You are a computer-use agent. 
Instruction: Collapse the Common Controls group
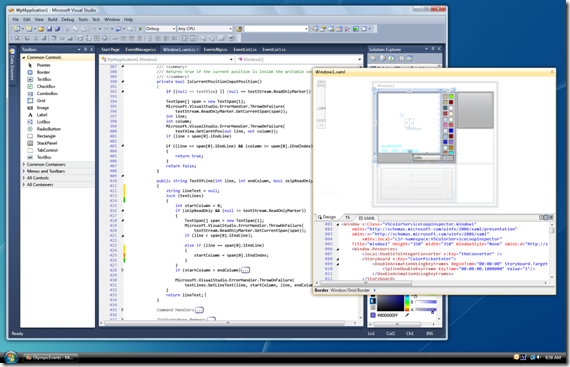(x=24, y=57)
